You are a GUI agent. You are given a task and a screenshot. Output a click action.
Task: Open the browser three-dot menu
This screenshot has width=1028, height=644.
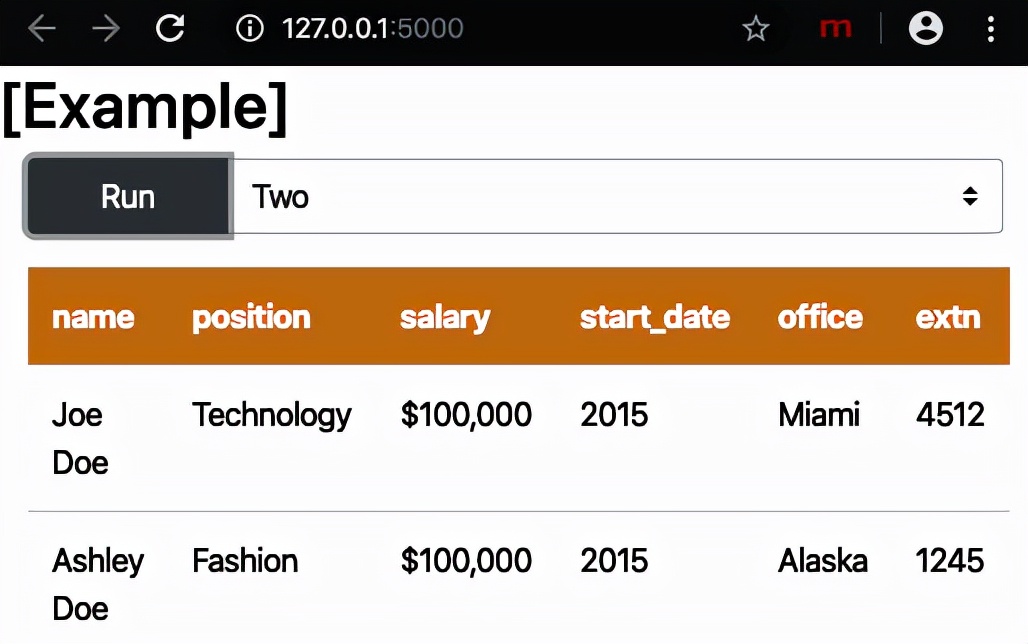(991, 29)
